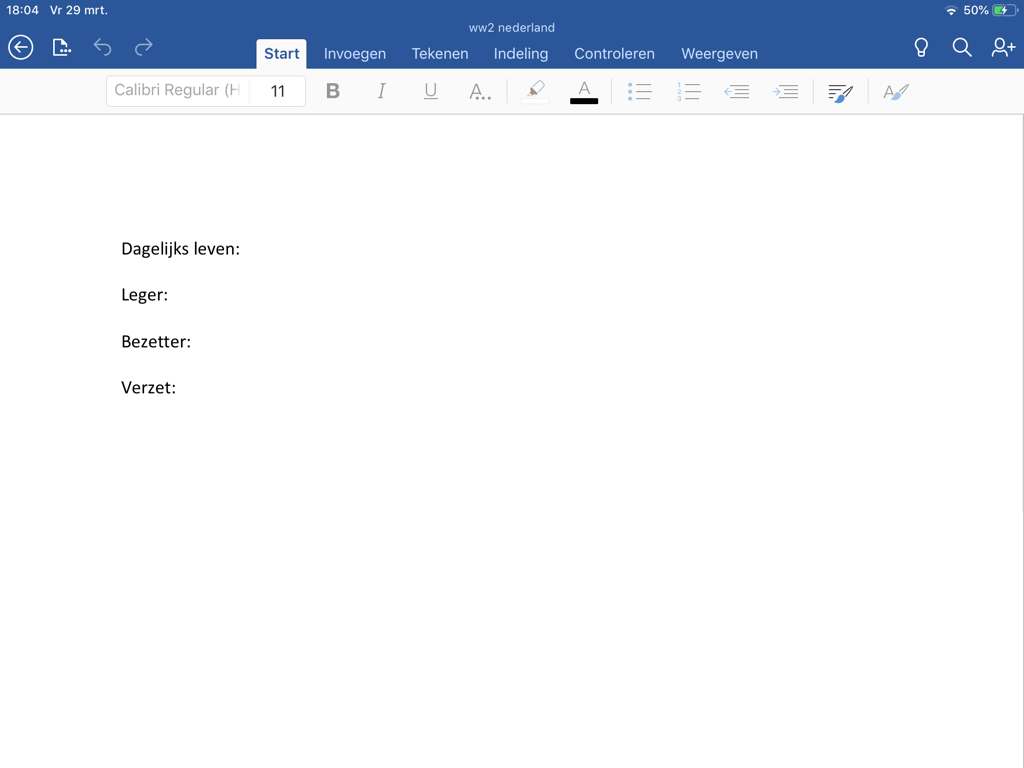
Task: Open the file options icon
Action: pyautogui.click(x=62, y=47)
